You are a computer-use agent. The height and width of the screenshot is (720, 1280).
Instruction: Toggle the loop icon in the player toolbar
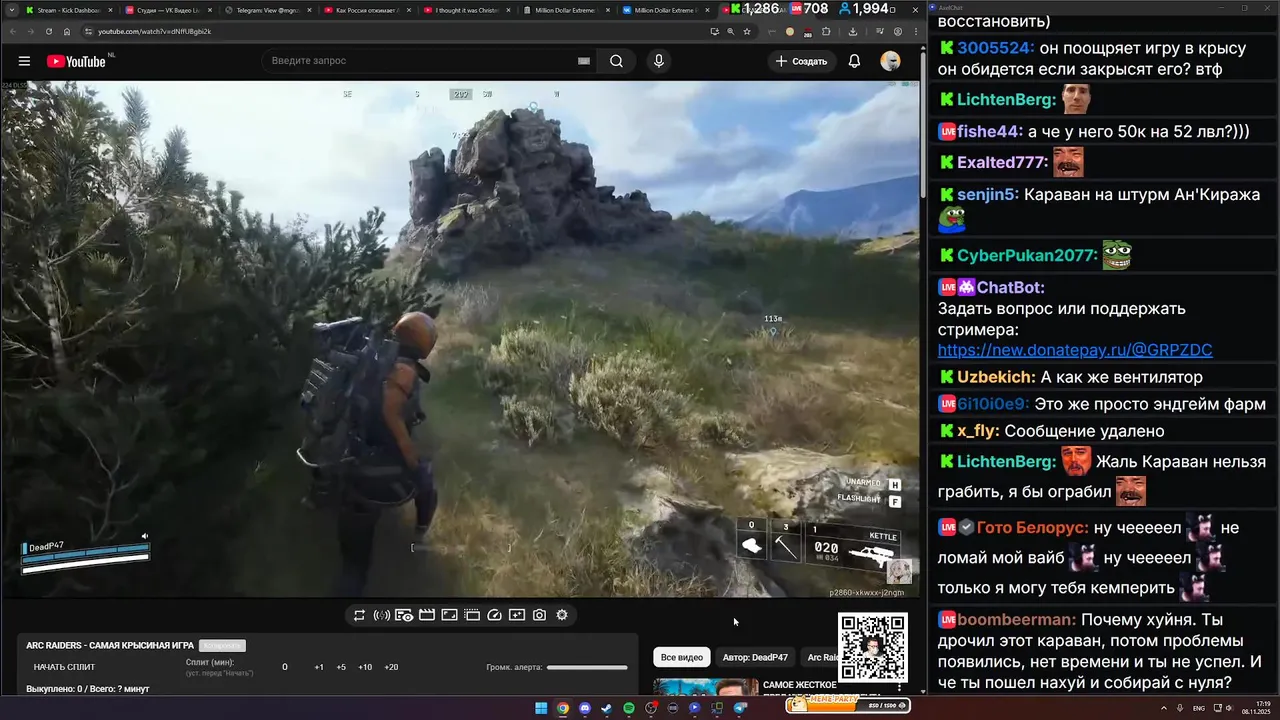point(359,615)
